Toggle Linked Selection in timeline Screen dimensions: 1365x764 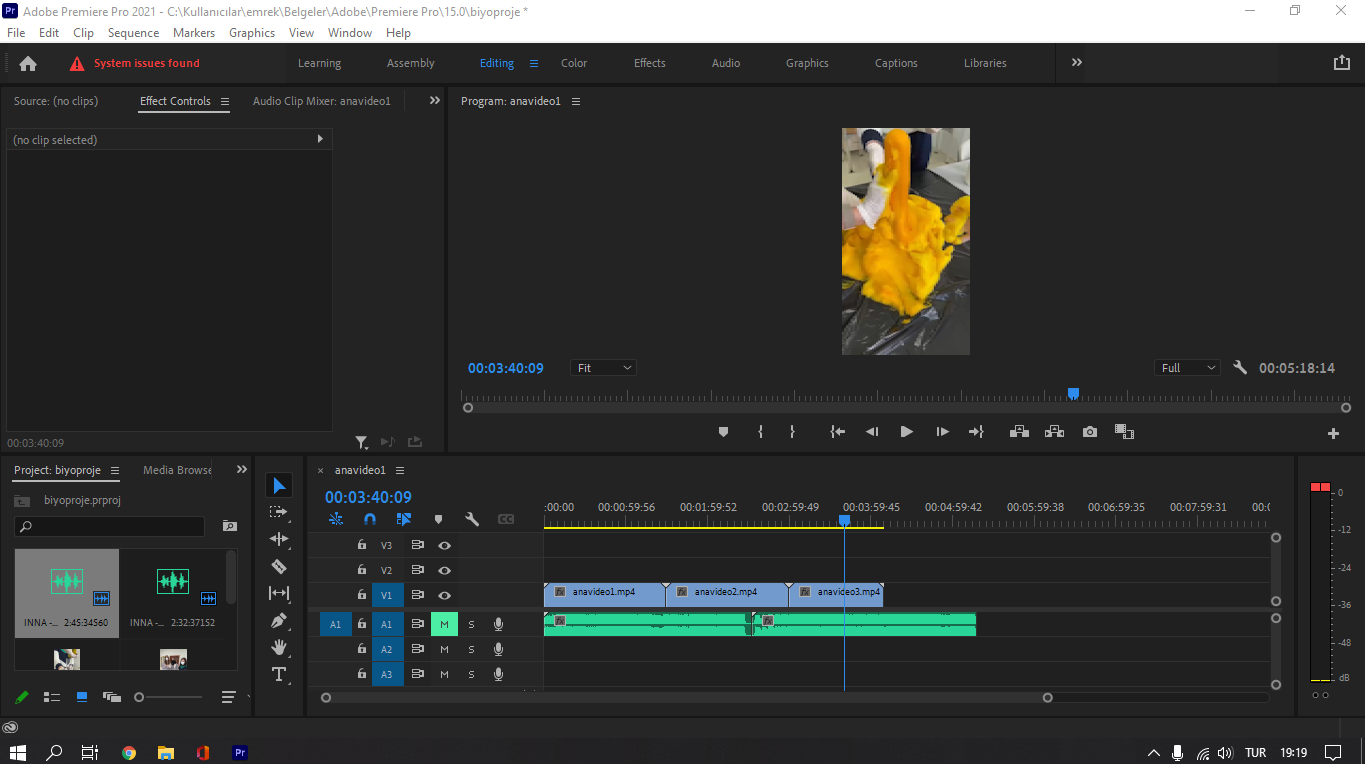(x=404, y=519)
